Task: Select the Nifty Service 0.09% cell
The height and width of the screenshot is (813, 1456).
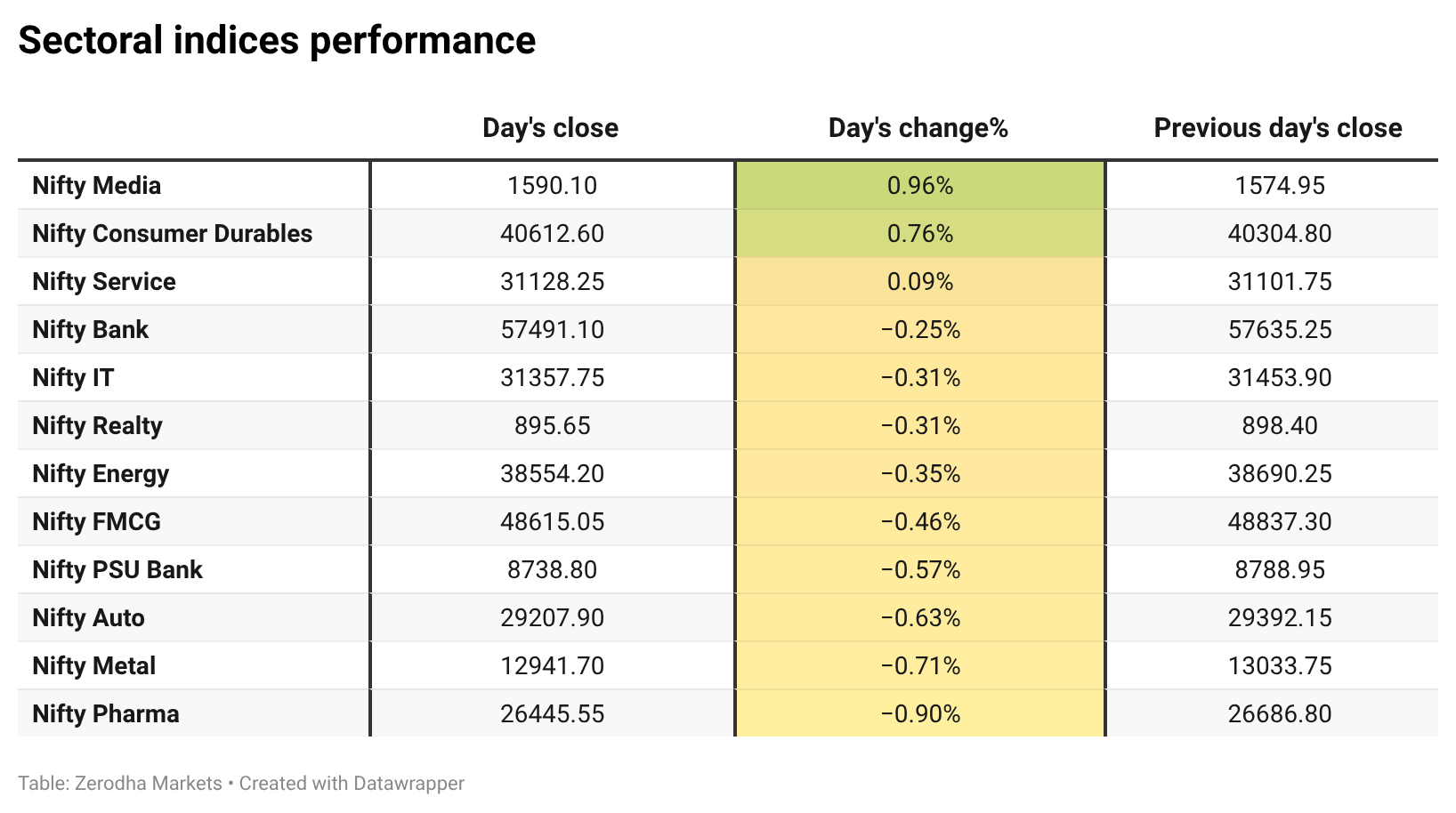Action: coord(920,281)
